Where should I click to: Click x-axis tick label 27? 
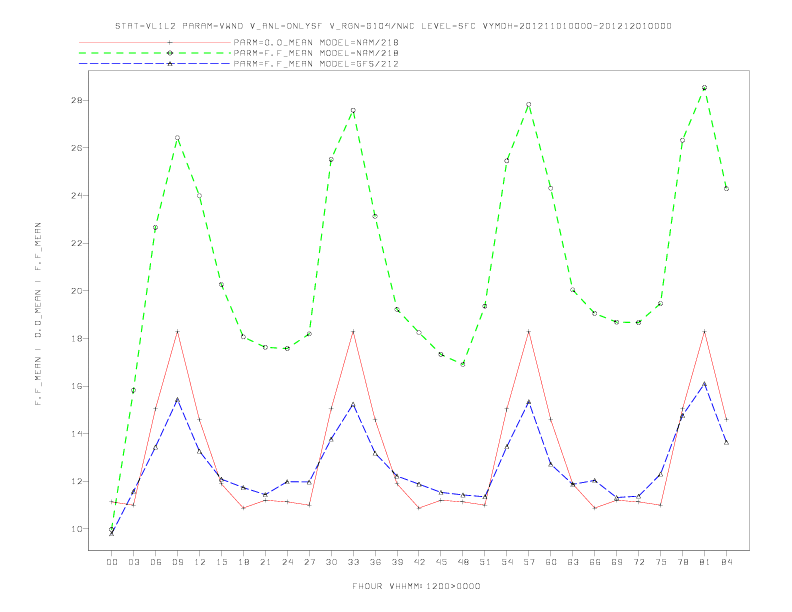pos(309,562)
